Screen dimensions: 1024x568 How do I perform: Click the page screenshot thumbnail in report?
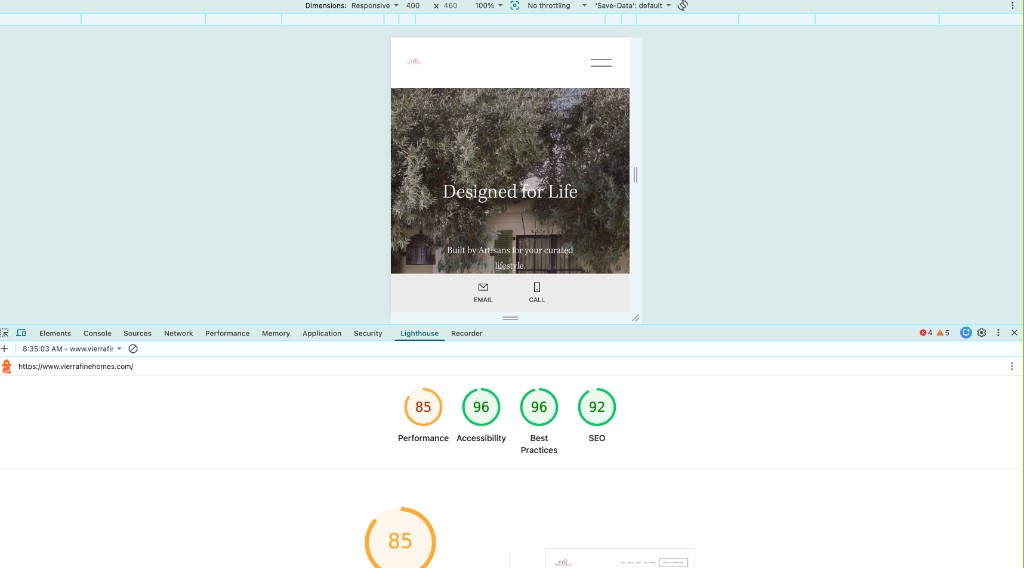coord(620,558)
